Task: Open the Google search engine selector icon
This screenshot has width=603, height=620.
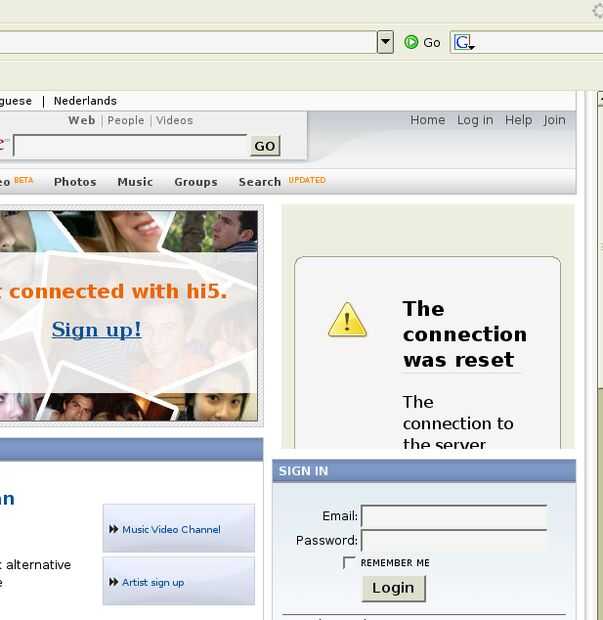Action: click(464, 42)
